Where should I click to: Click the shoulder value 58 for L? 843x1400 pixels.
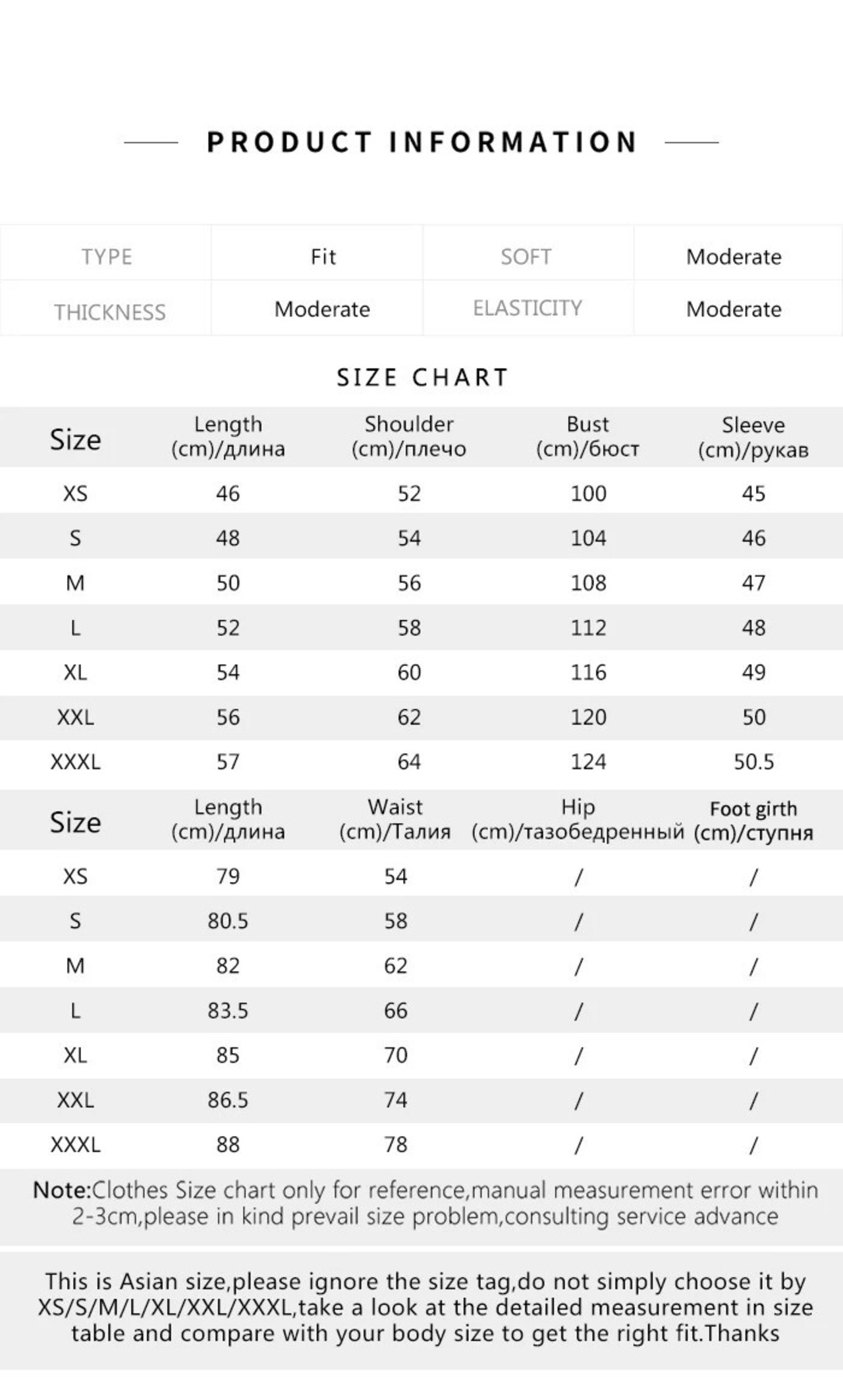[408, 628]
